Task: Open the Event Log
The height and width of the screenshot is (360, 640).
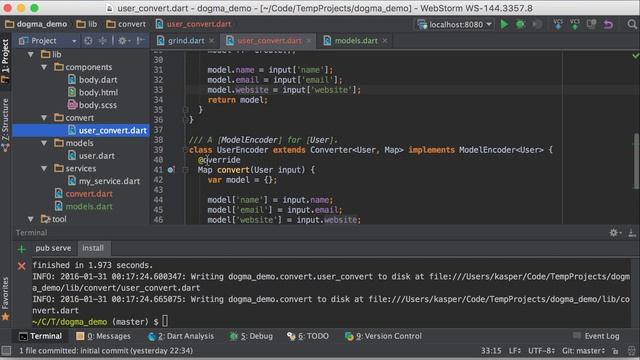Action: coord(596,336)
